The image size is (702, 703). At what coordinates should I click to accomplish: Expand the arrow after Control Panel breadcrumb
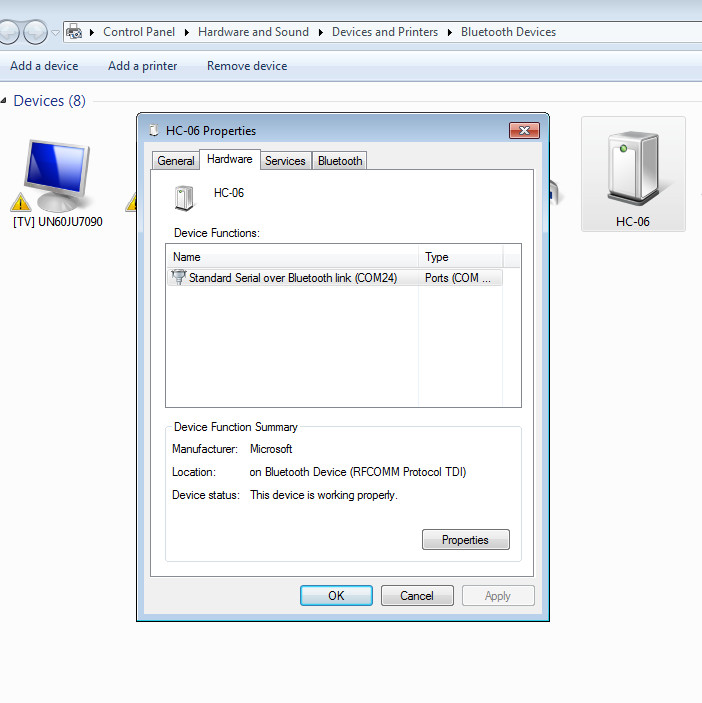(x=186, y=32)
